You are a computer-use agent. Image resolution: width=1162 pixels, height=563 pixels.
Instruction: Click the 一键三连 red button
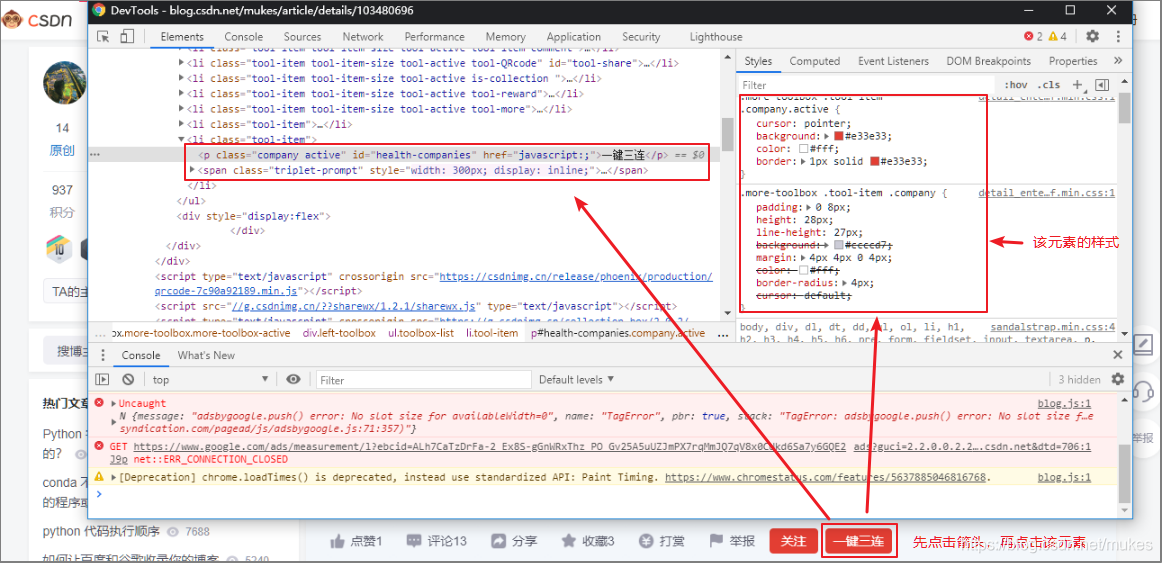tap(858, 541)
